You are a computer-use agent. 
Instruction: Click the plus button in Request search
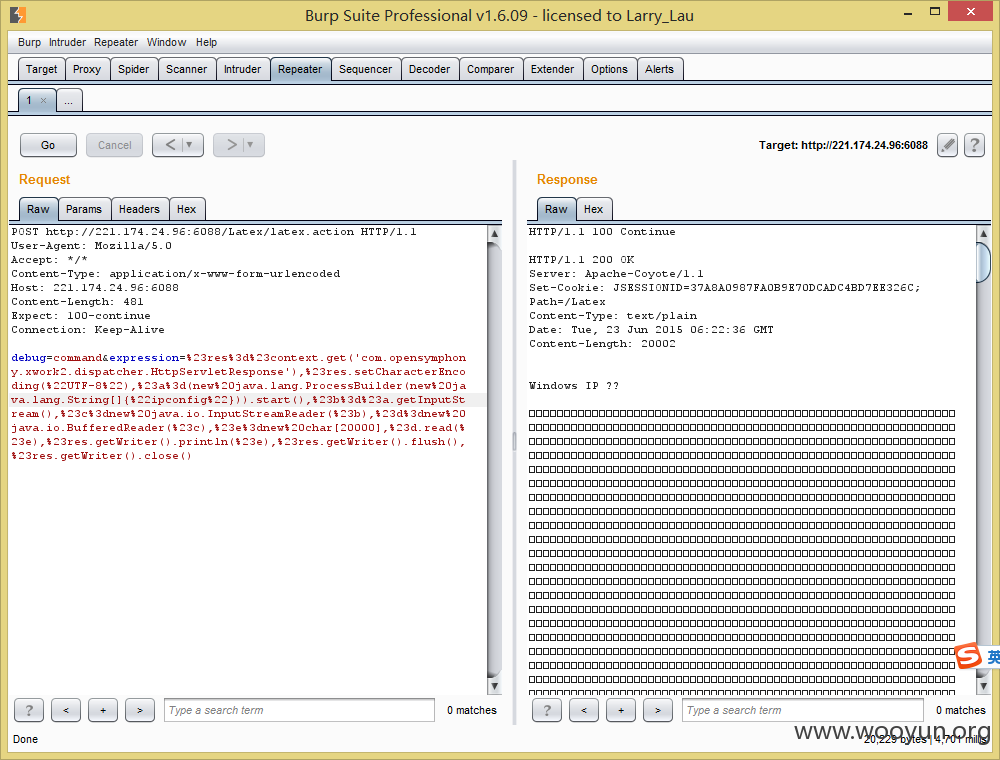[x=103, y=710]
